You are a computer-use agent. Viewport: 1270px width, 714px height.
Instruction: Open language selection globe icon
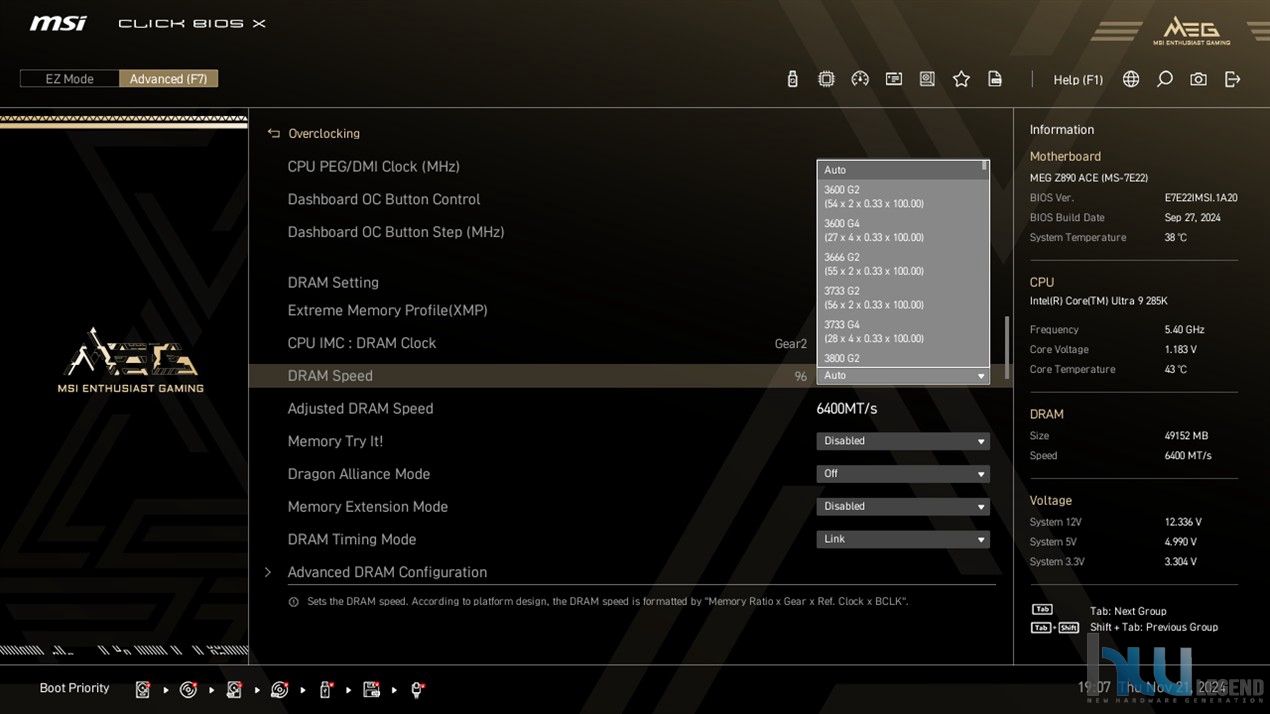1131,79
